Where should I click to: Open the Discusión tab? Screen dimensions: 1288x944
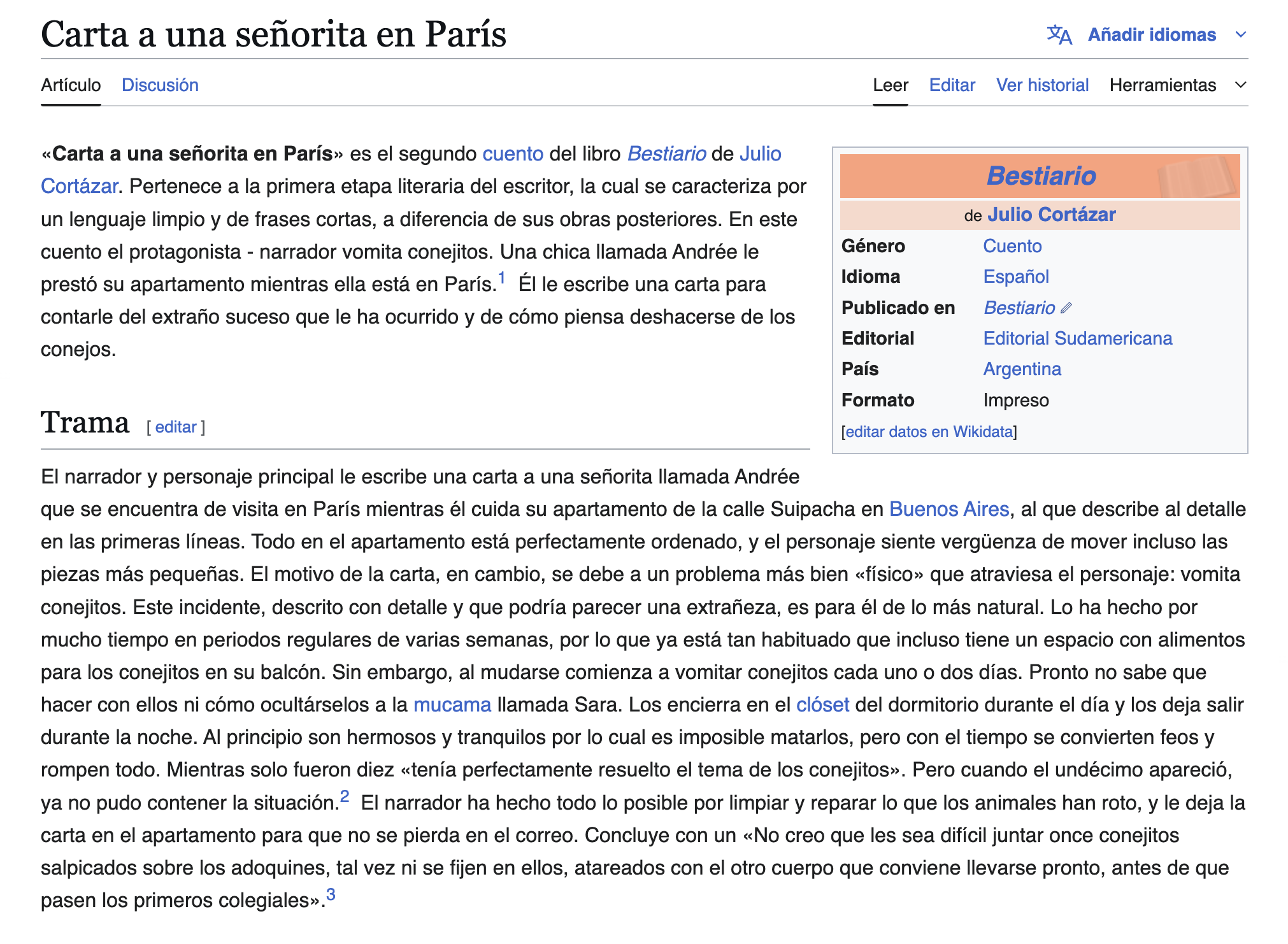160,85
